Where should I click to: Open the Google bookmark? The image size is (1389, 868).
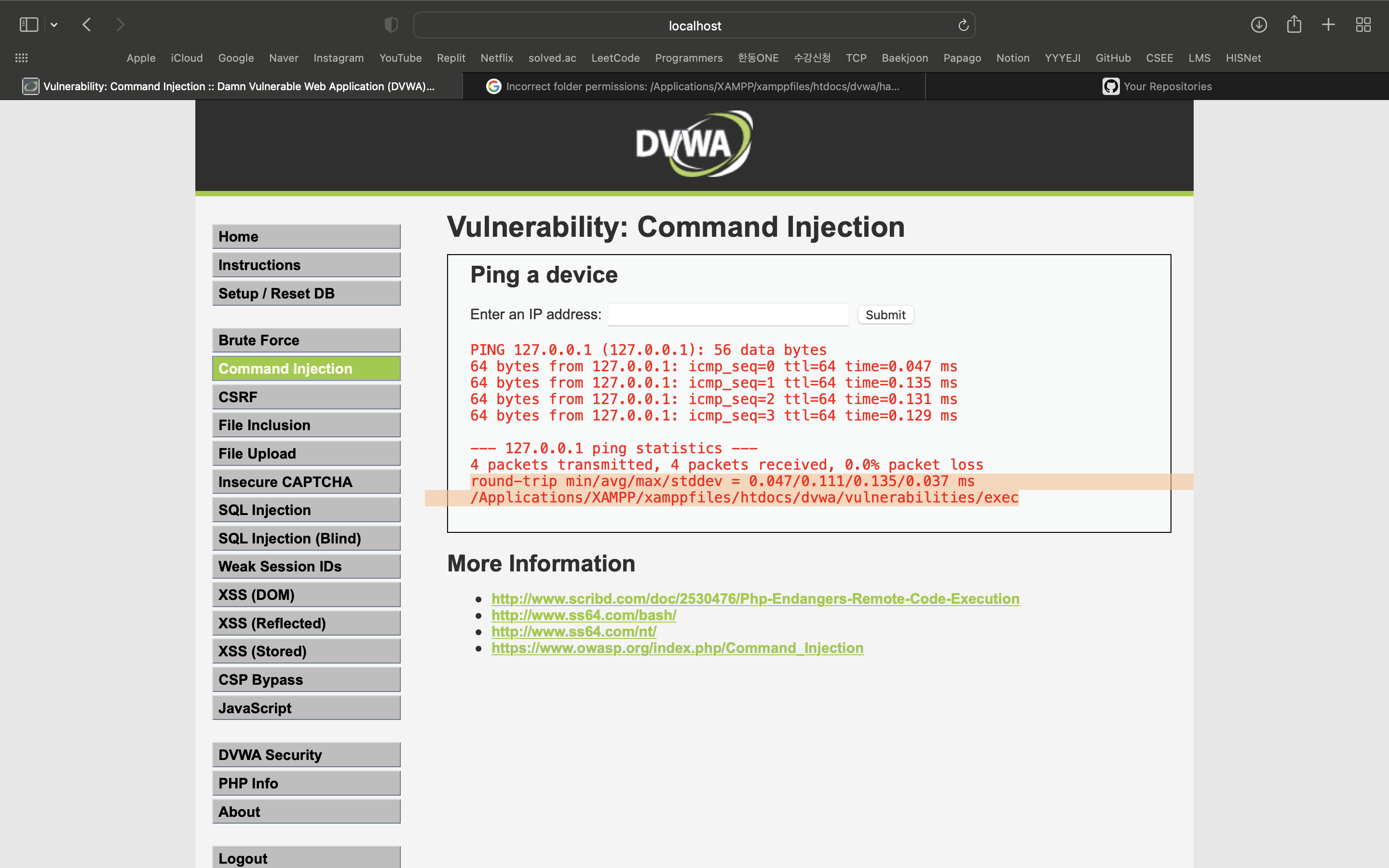[236, 58]
